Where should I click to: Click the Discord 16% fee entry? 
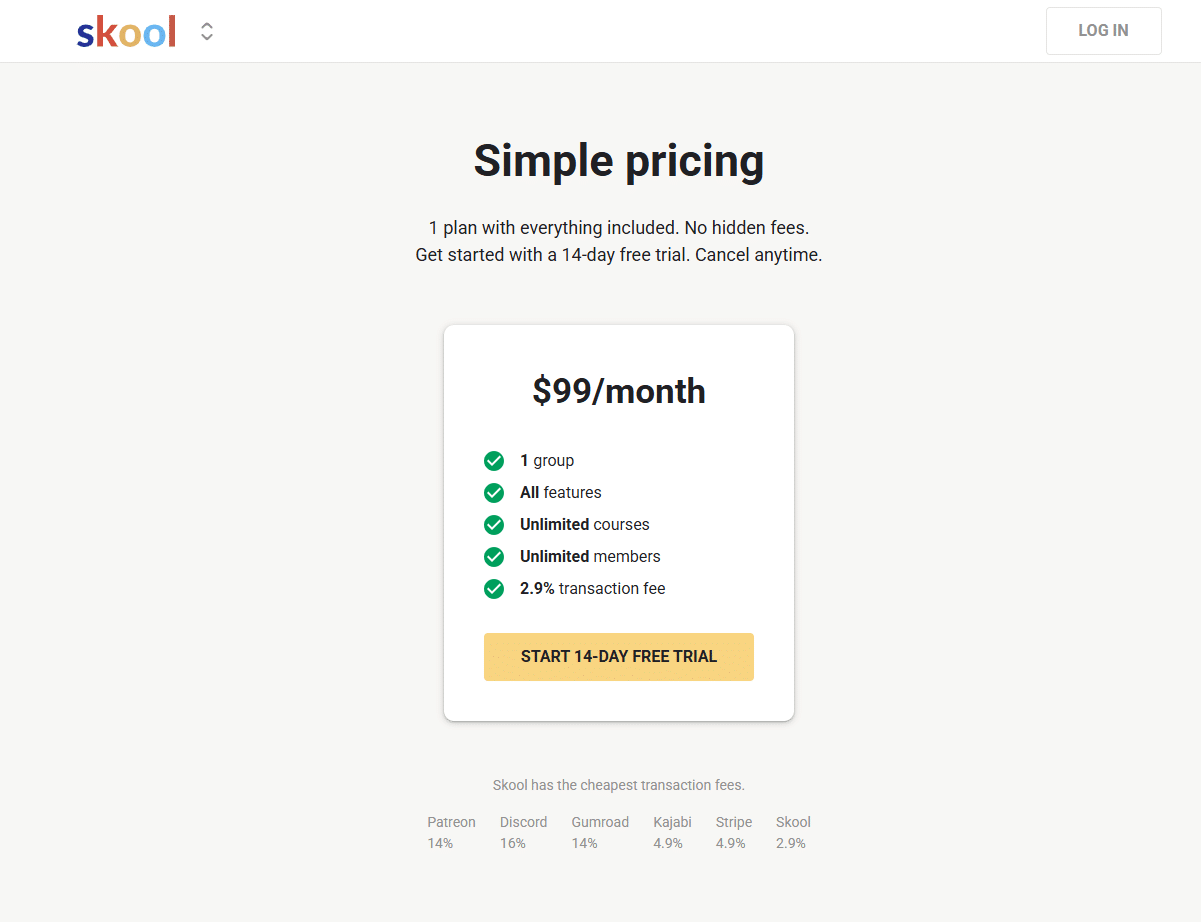(x=523, y=832)
